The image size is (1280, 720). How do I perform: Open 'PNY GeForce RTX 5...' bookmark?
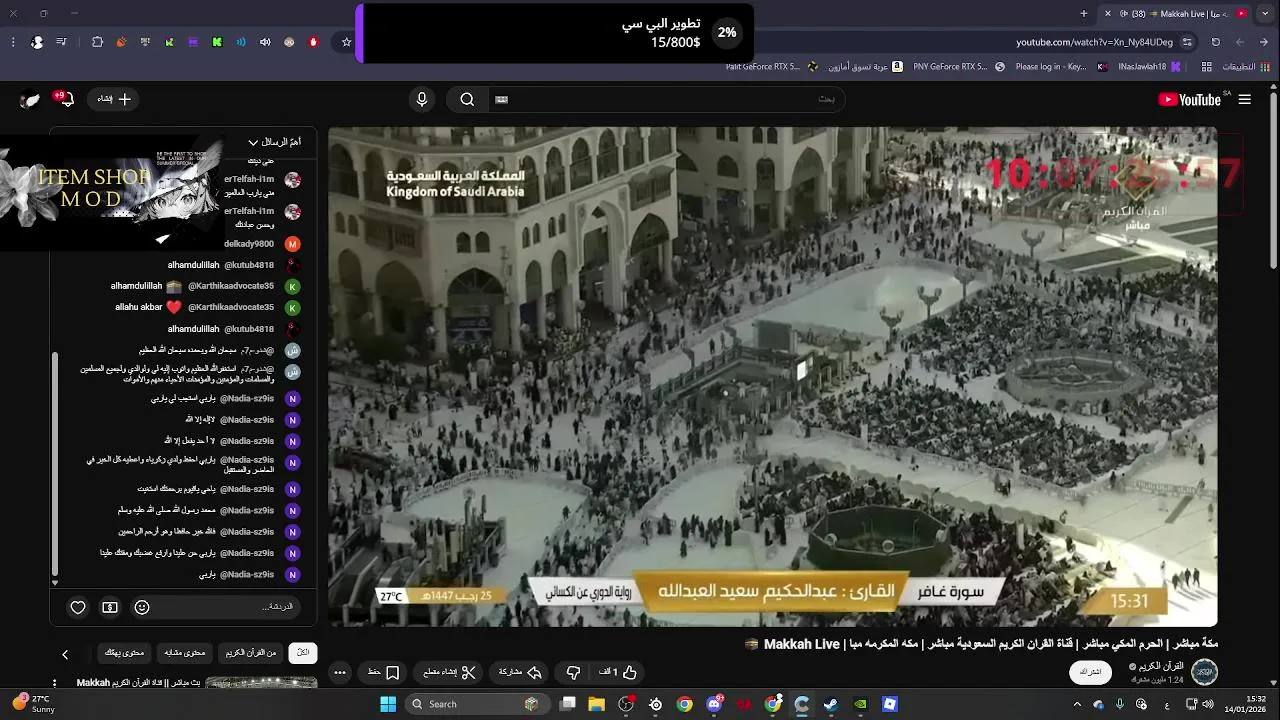tap(959, 67)
